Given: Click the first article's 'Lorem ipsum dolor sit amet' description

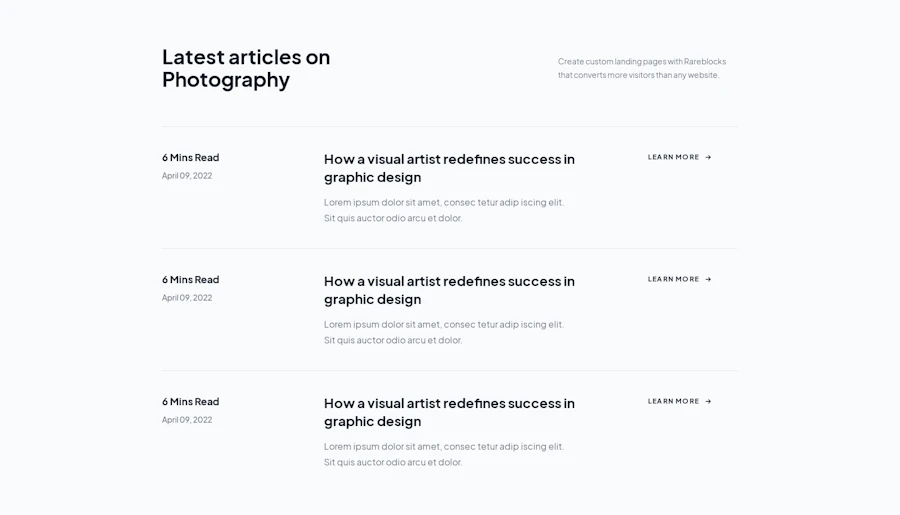Looking at the screenshot, I should tap(444, 210).
